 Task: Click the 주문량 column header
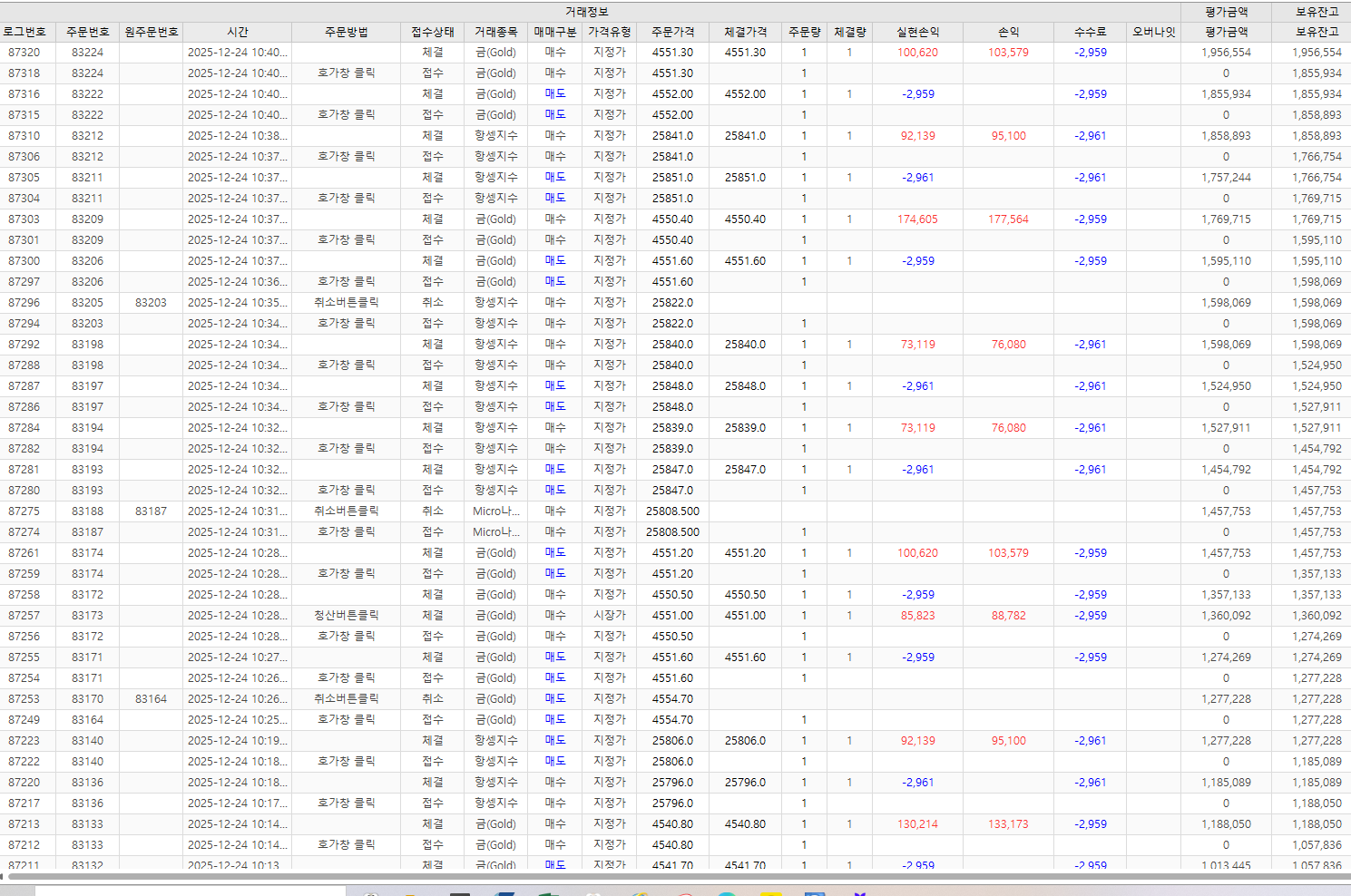tap(805, 32)
